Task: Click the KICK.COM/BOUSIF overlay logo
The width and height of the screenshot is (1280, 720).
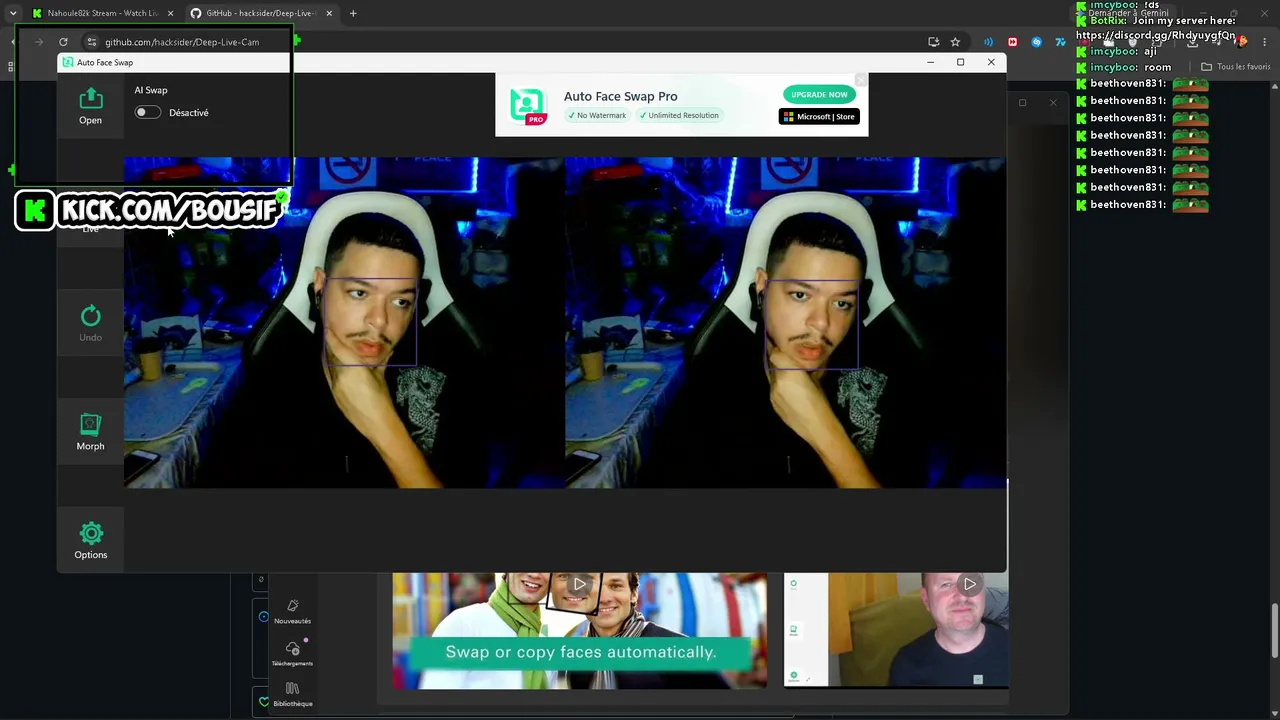Action: tap(149, 210)
